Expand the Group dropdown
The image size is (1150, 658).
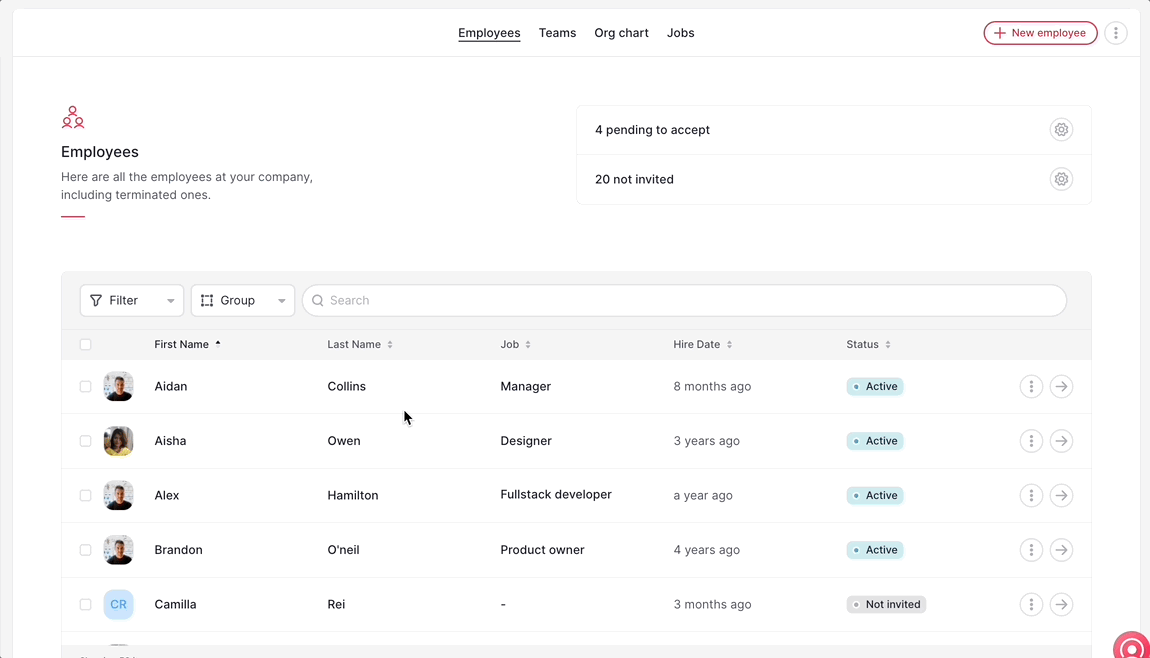click(281, 300)
